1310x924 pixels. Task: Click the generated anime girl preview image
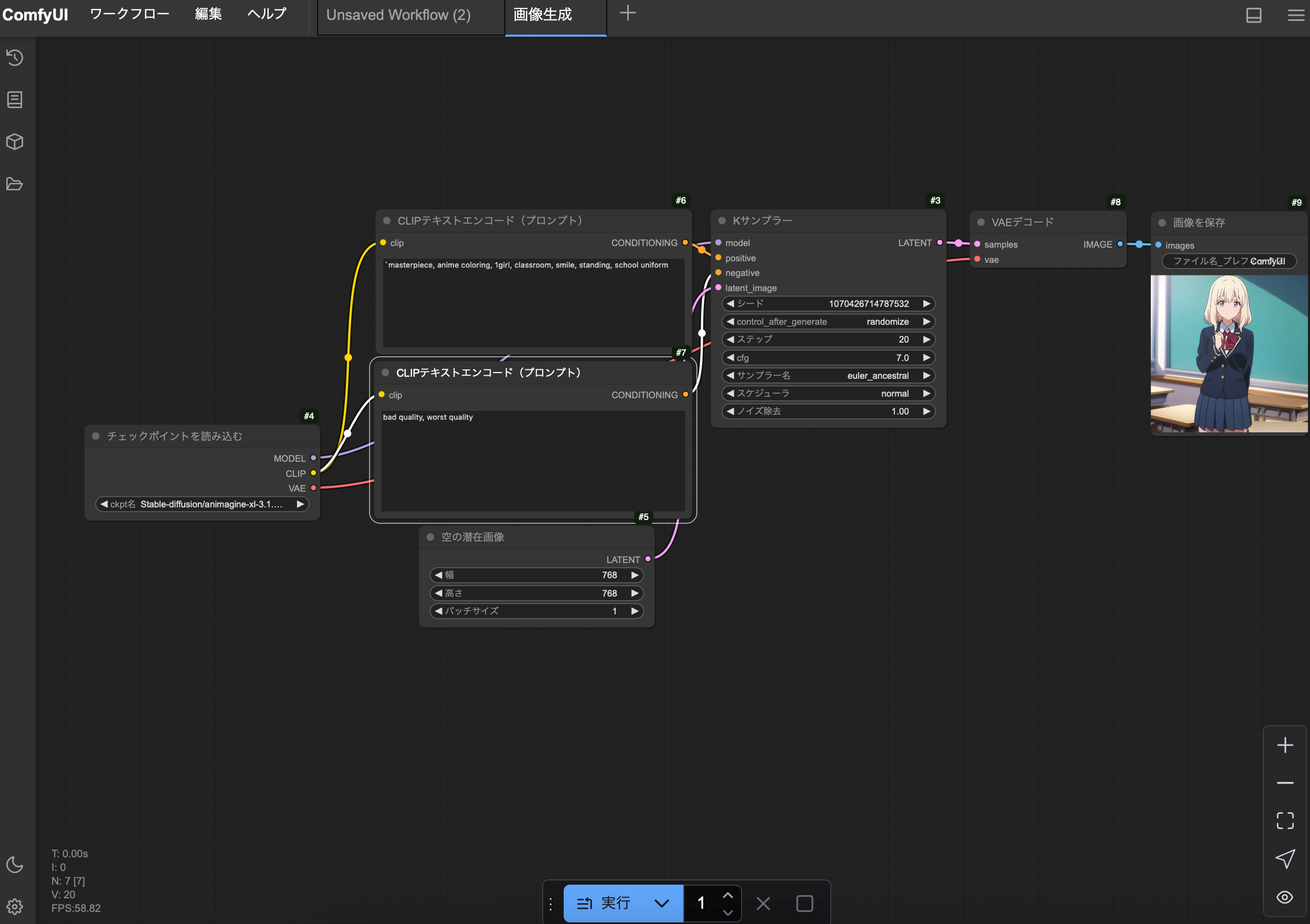(x=1229, y=354)
